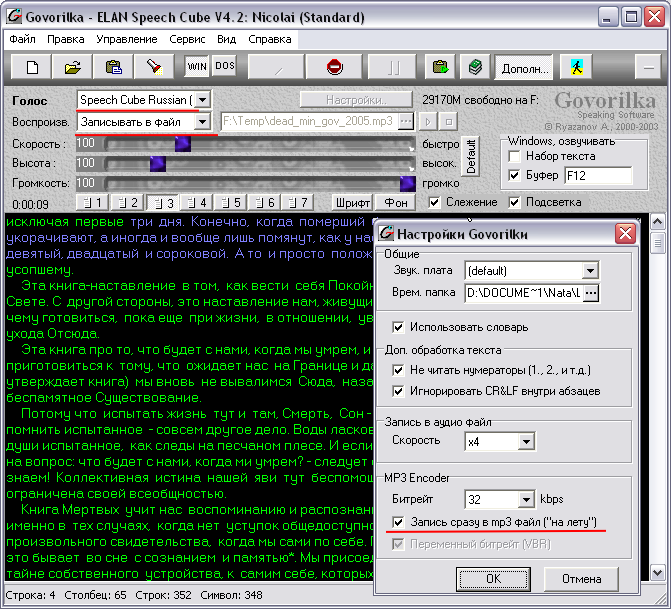The image size is (671, 609).
Task: Open the Фон background button
Action: 395,202
